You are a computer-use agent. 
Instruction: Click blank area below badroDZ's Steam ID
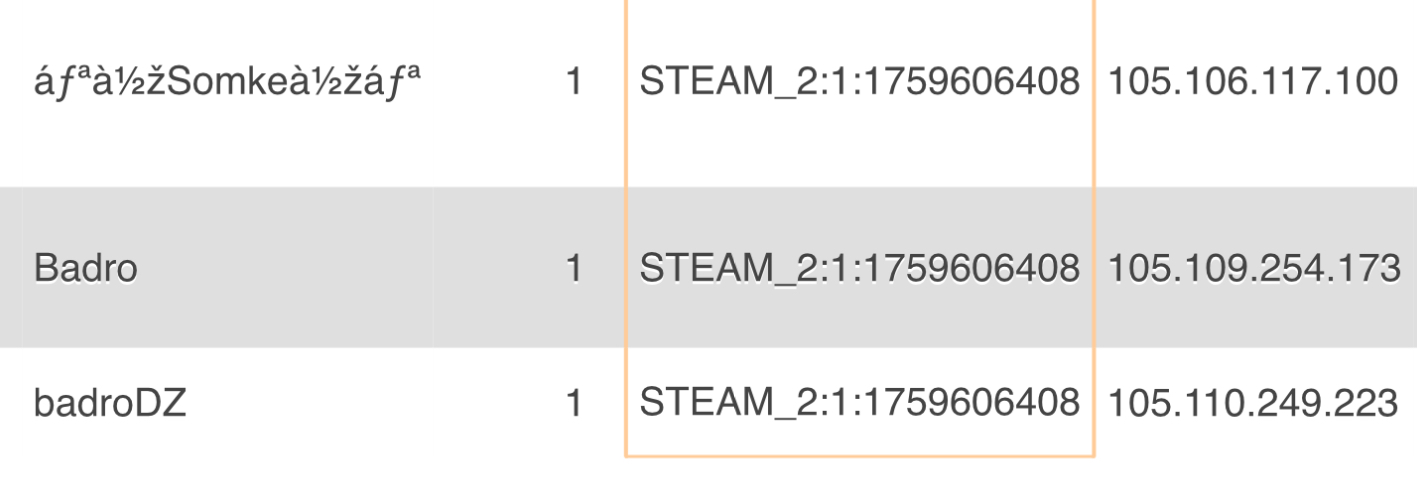point(859,440)
